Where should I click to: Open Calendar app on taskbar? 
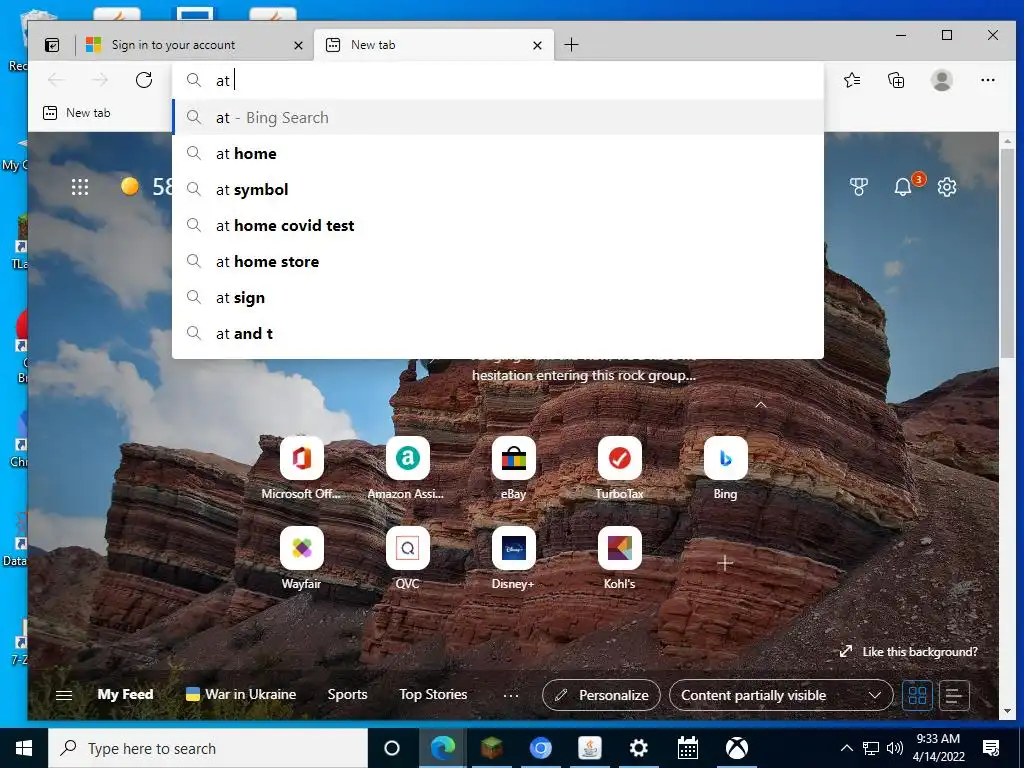tap(688, 748)
